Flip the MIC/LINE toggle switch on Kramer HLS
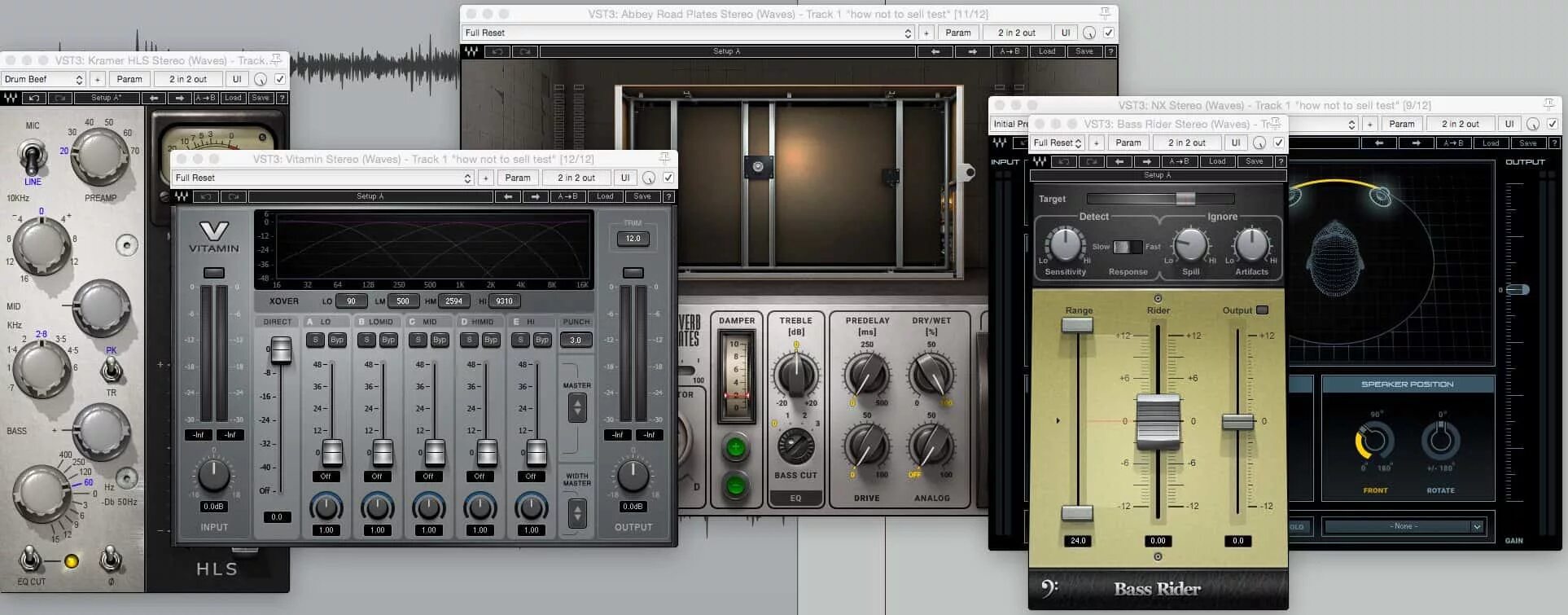1568x615 pixels. click(32, 155)
